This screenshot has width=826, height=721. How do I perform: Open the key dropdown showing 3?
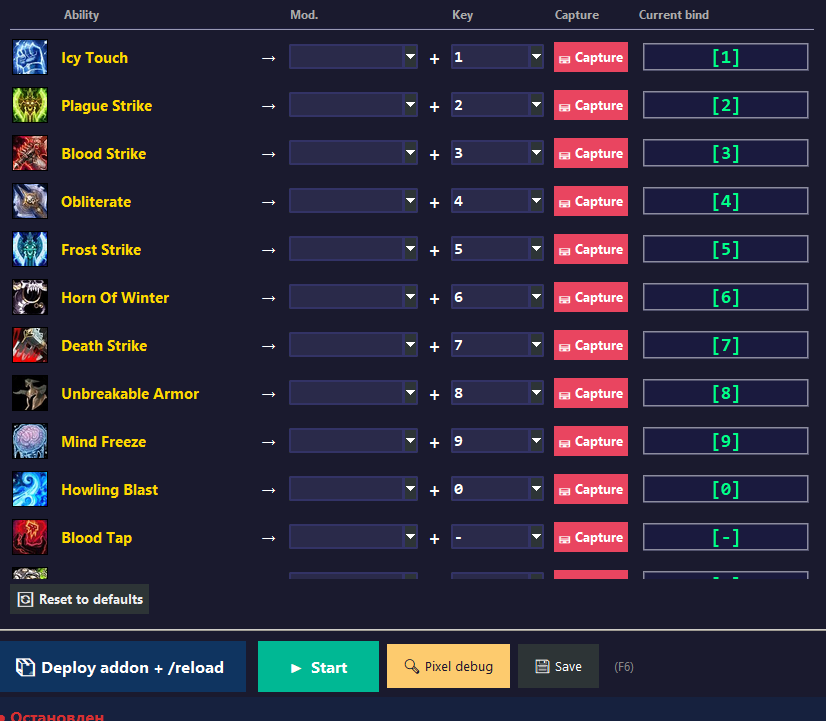click(497, 152)
